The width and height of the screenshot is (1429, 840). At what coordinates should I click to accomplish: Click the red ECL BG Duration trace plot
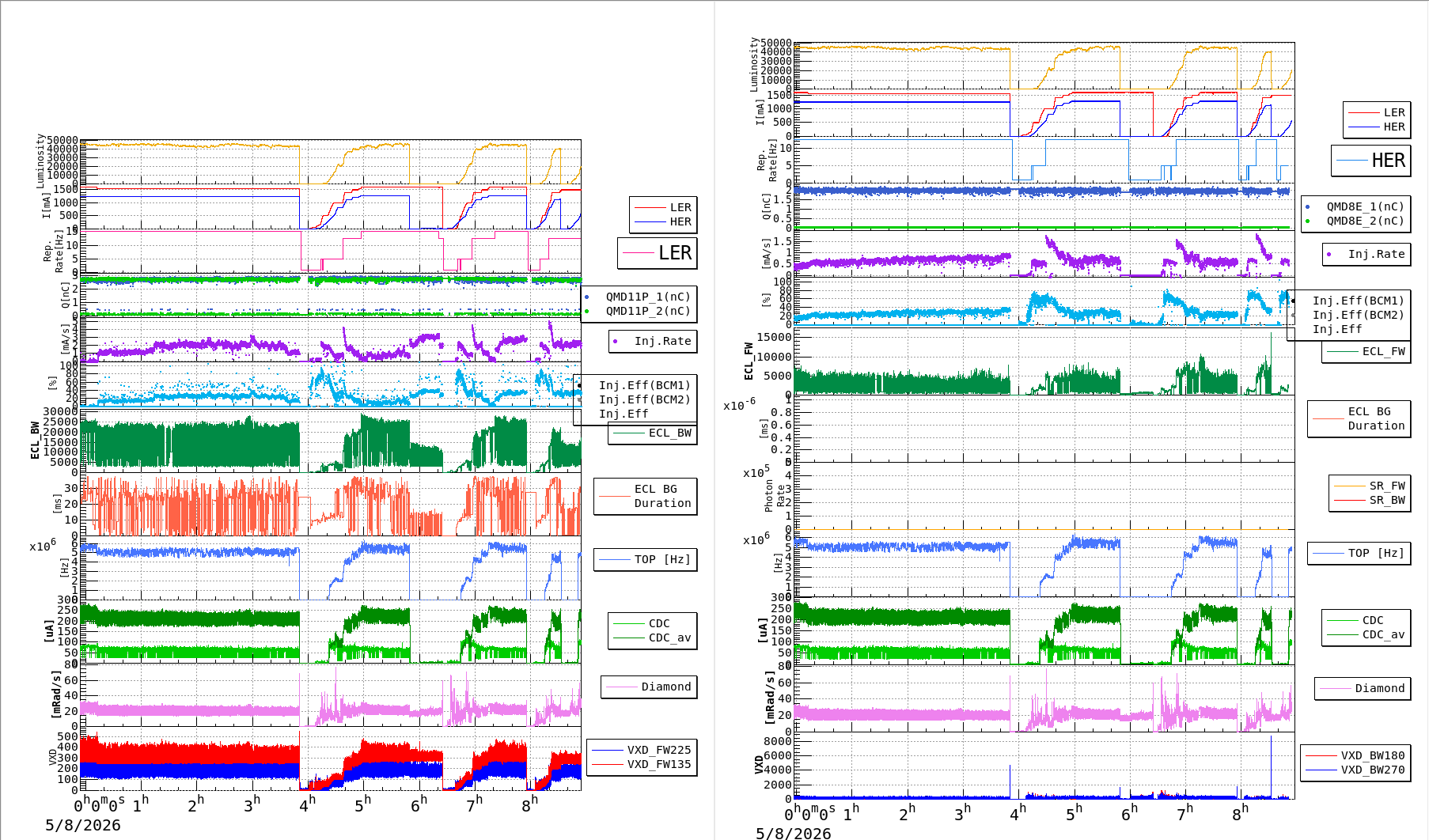[331, 505]
